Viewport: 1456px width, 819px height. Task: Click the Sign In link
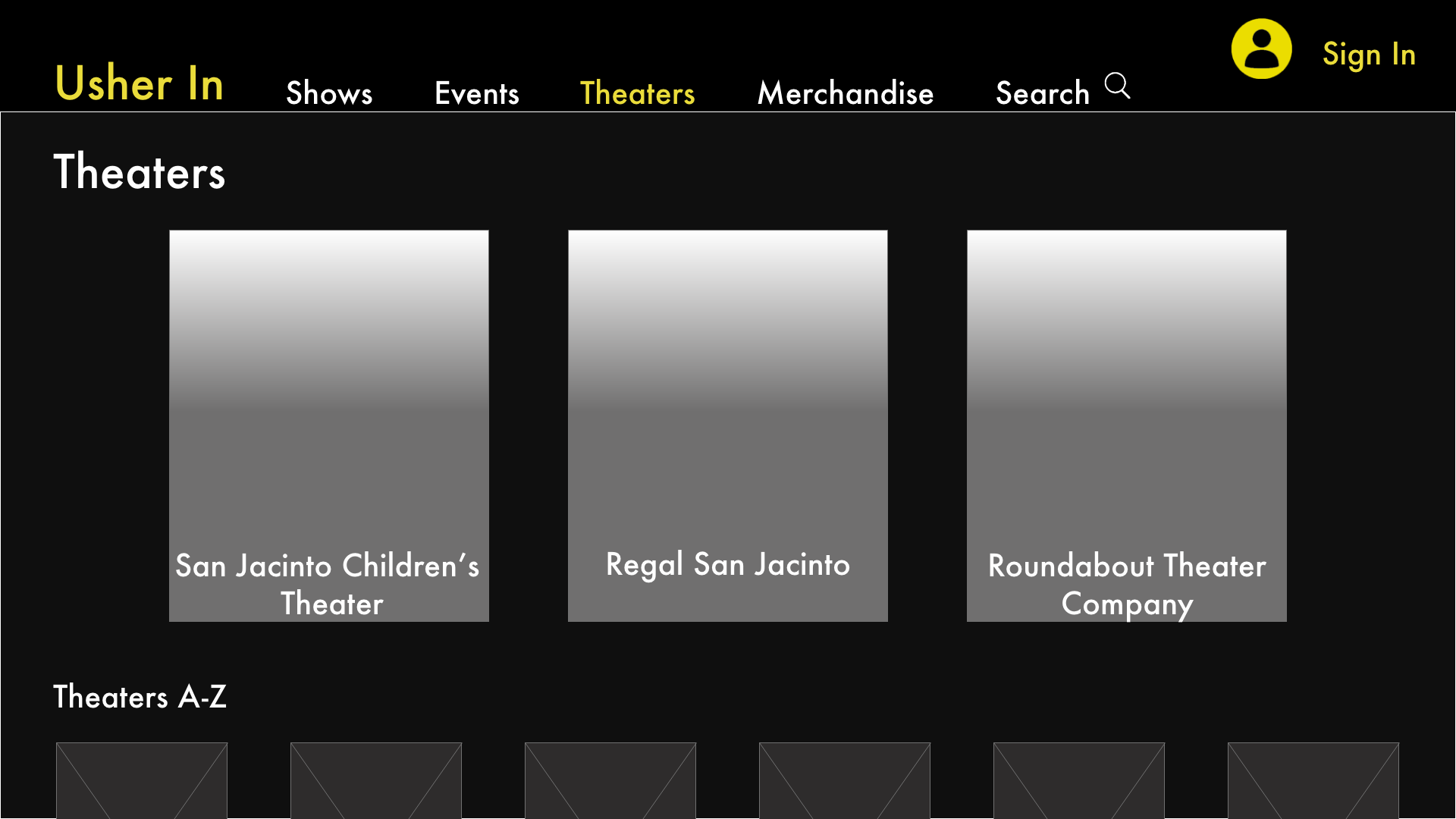[1370, 55]
